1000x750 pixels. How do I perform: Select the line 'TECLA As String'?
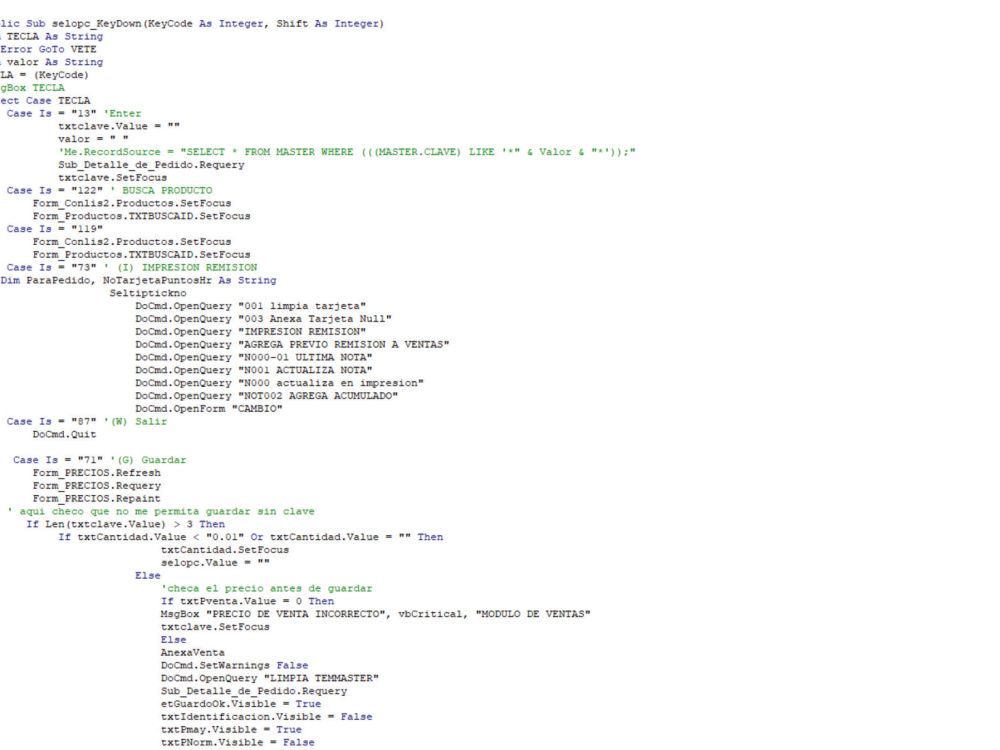[x=52, y=36]
